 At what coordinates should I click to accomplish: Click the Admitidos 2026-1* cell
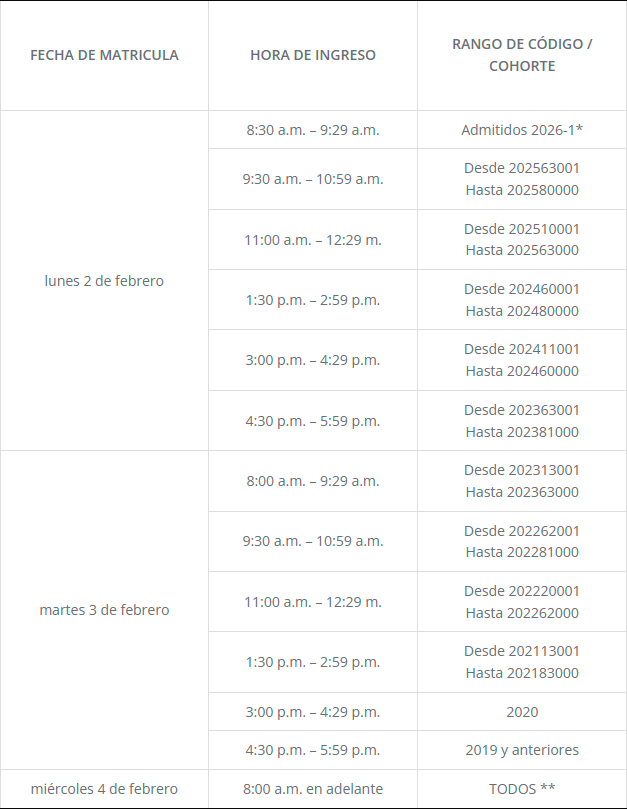522,130
